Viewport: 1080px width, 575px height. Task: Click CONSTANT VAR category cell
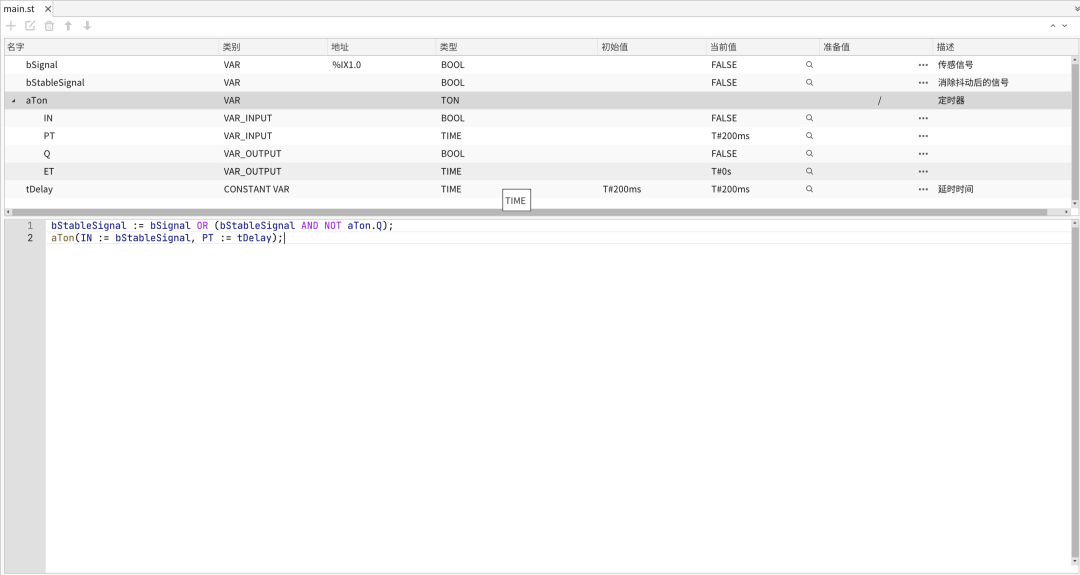256,189
